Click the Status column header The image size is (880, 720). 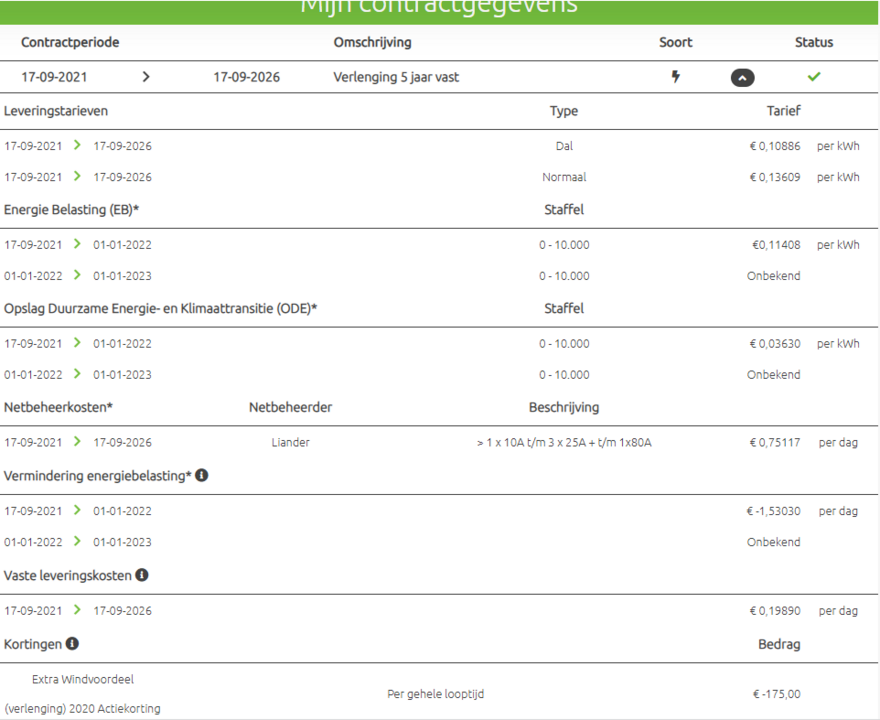[x=813, y=43]
